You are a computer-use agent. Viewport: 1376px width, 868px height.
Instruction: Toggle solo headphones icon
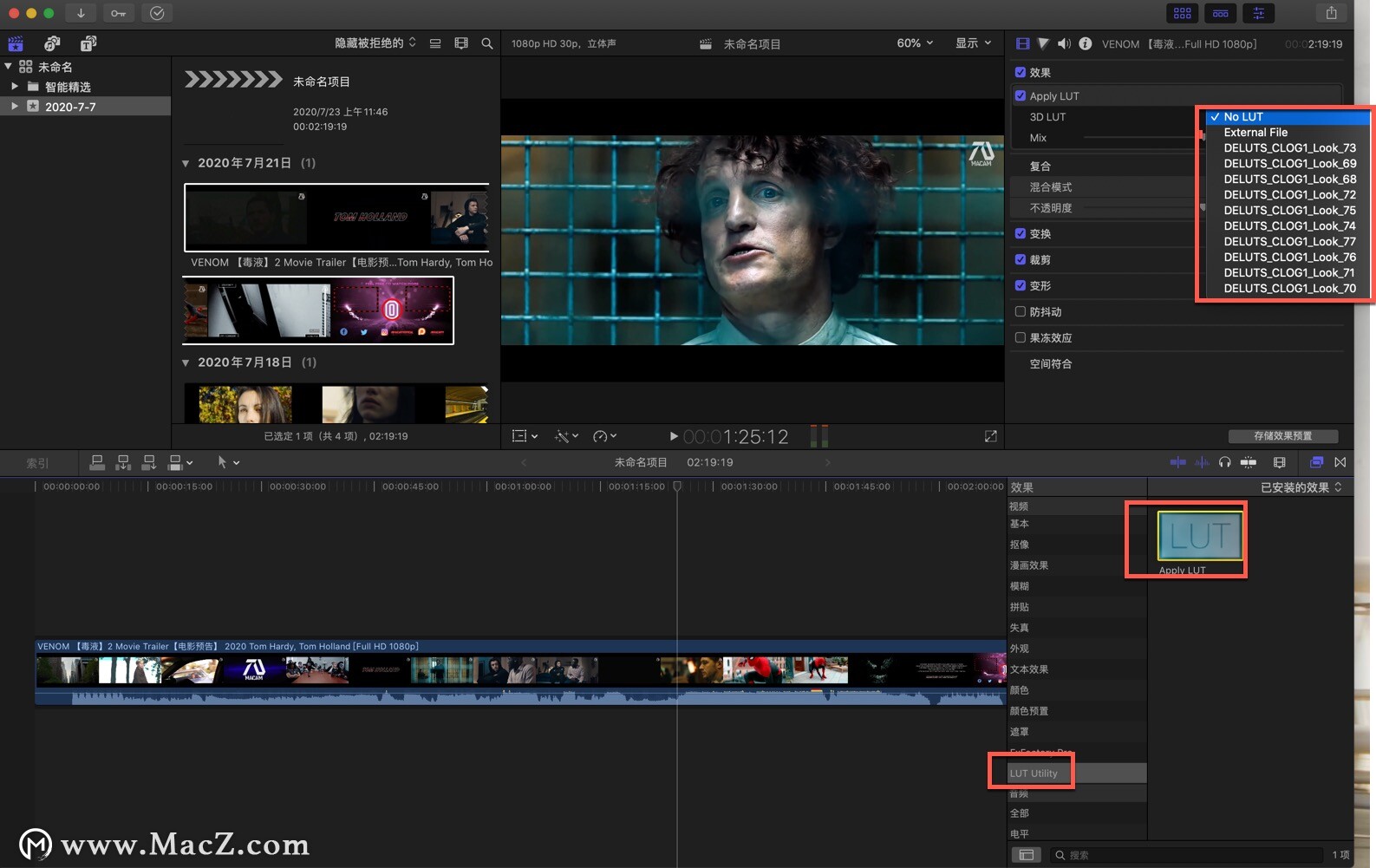(x=1224, y=462)
